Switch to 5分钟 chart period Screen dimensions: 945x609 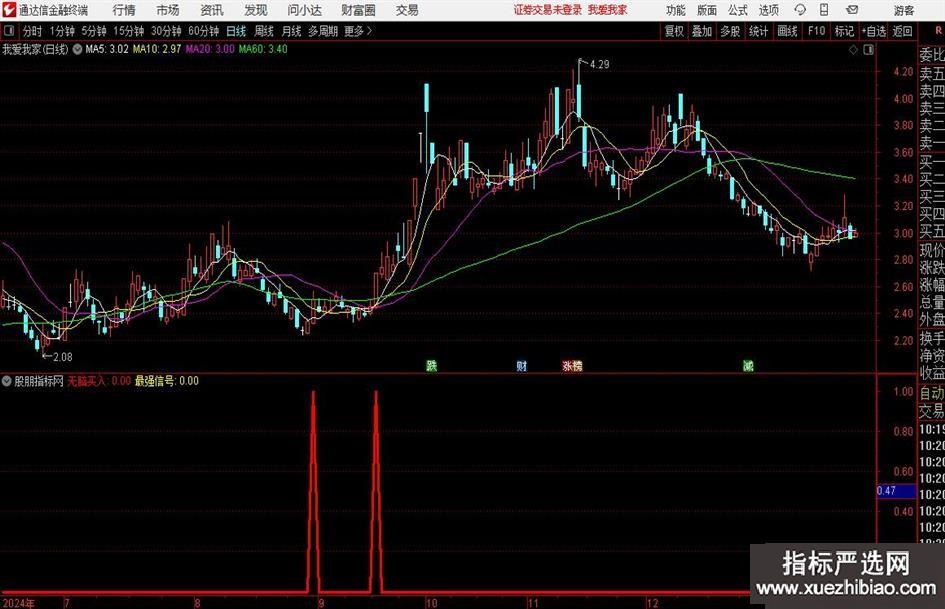coord(94,31)
